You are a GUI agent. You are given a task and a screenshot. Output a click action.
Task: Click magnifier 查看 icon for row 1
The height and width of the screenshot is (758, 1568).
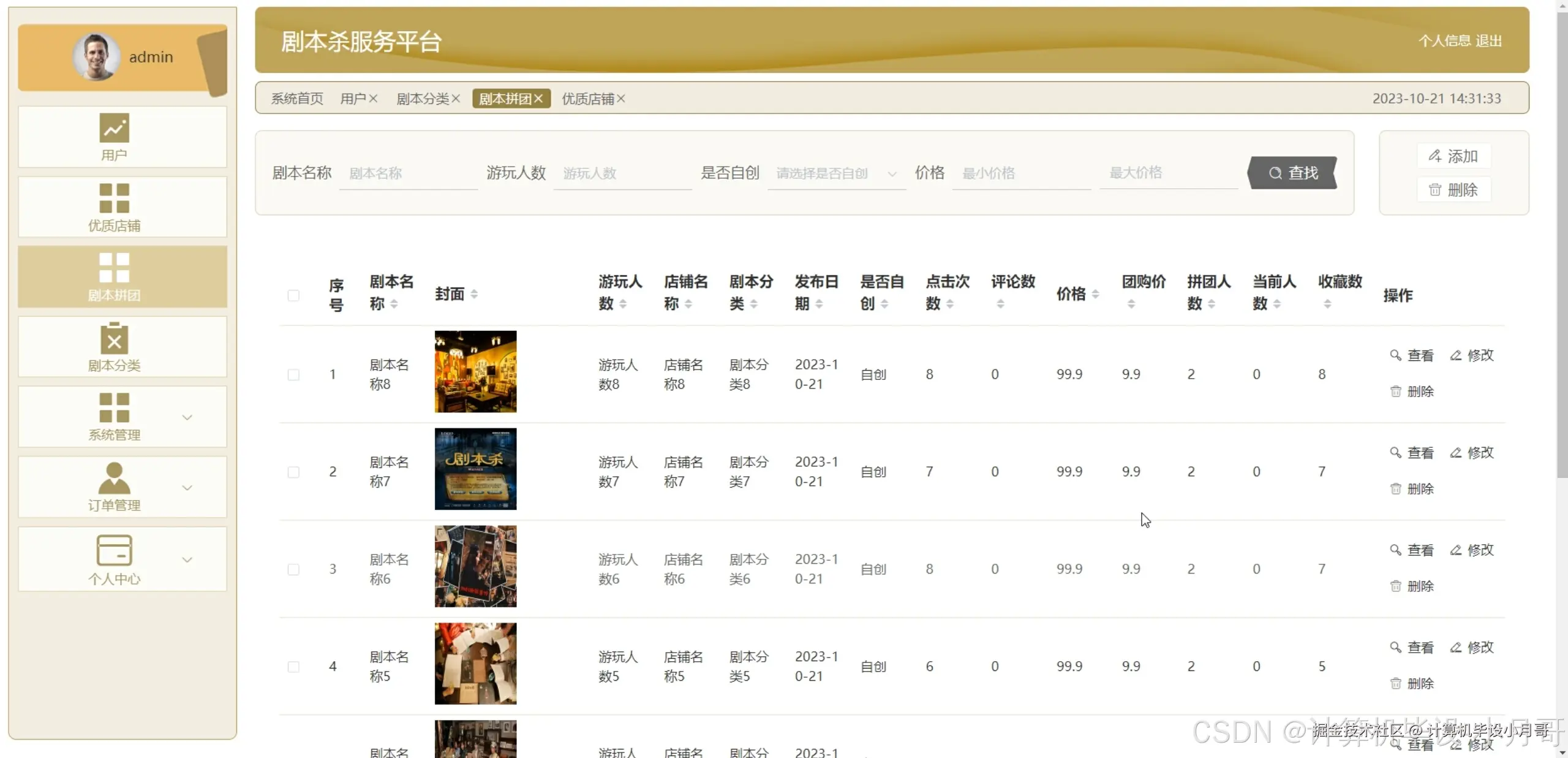pos(1395,355)
